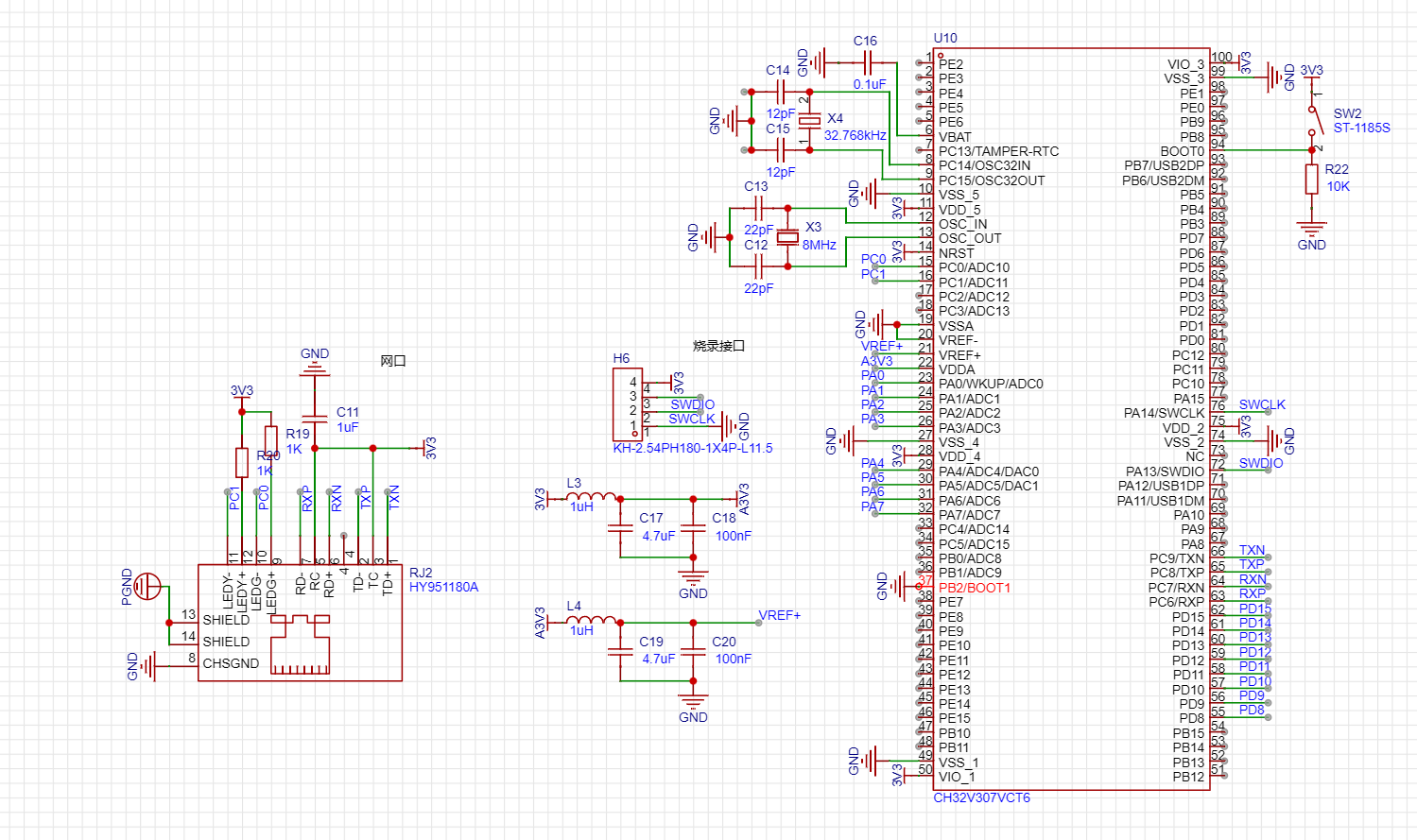This screenshot has height=840, width=1417.
Task: Click the SWCLK net label at H6
Action: pyautogui.click(x=692, y=419)
